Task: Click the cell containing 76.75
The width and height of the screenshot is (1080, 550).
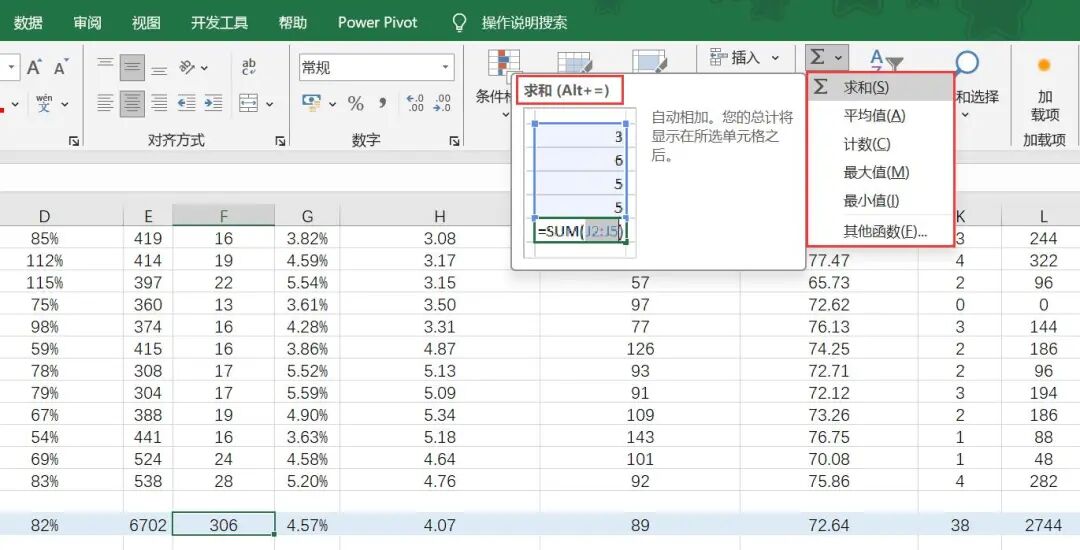Action: point(829,437)
